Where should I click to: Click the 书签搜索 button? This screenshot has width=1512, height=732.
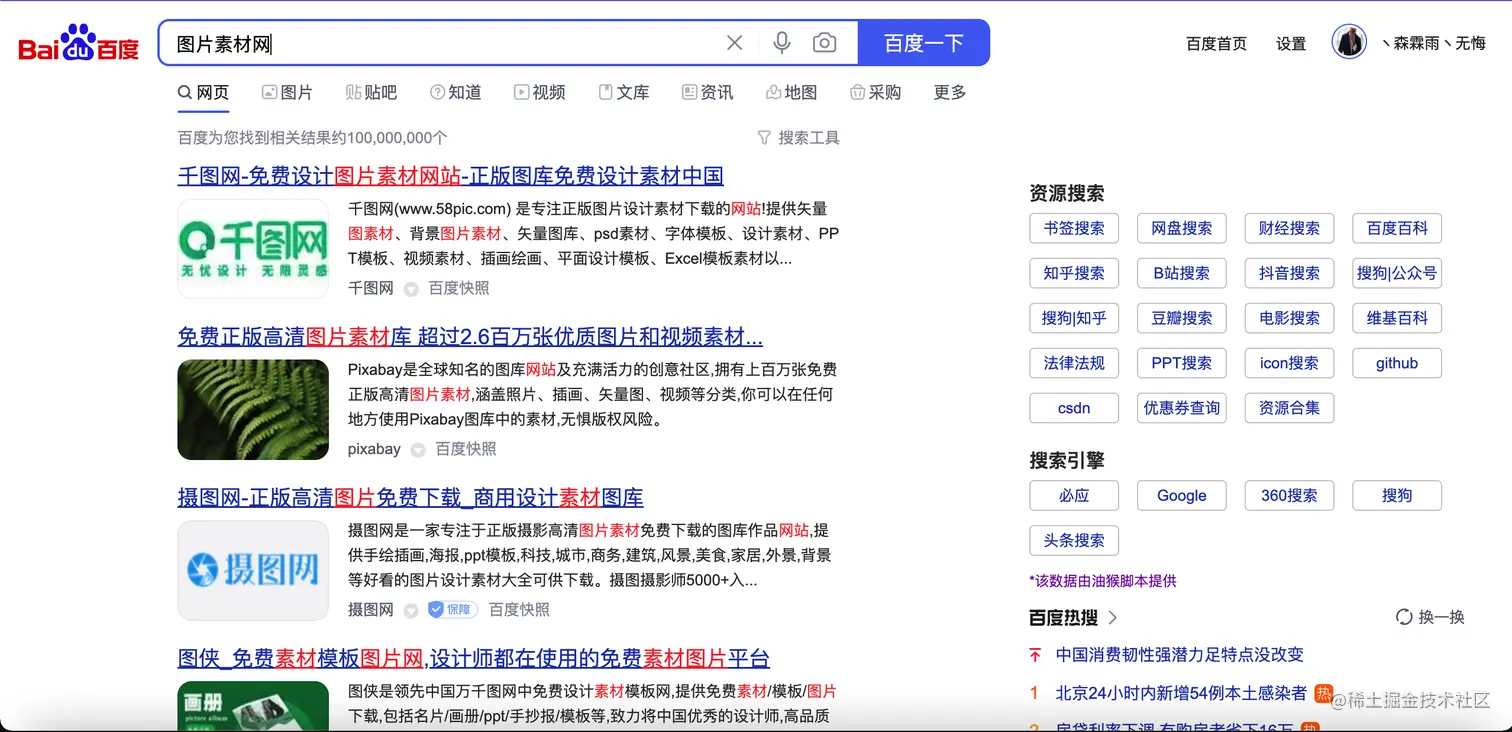click(1074, 228)
